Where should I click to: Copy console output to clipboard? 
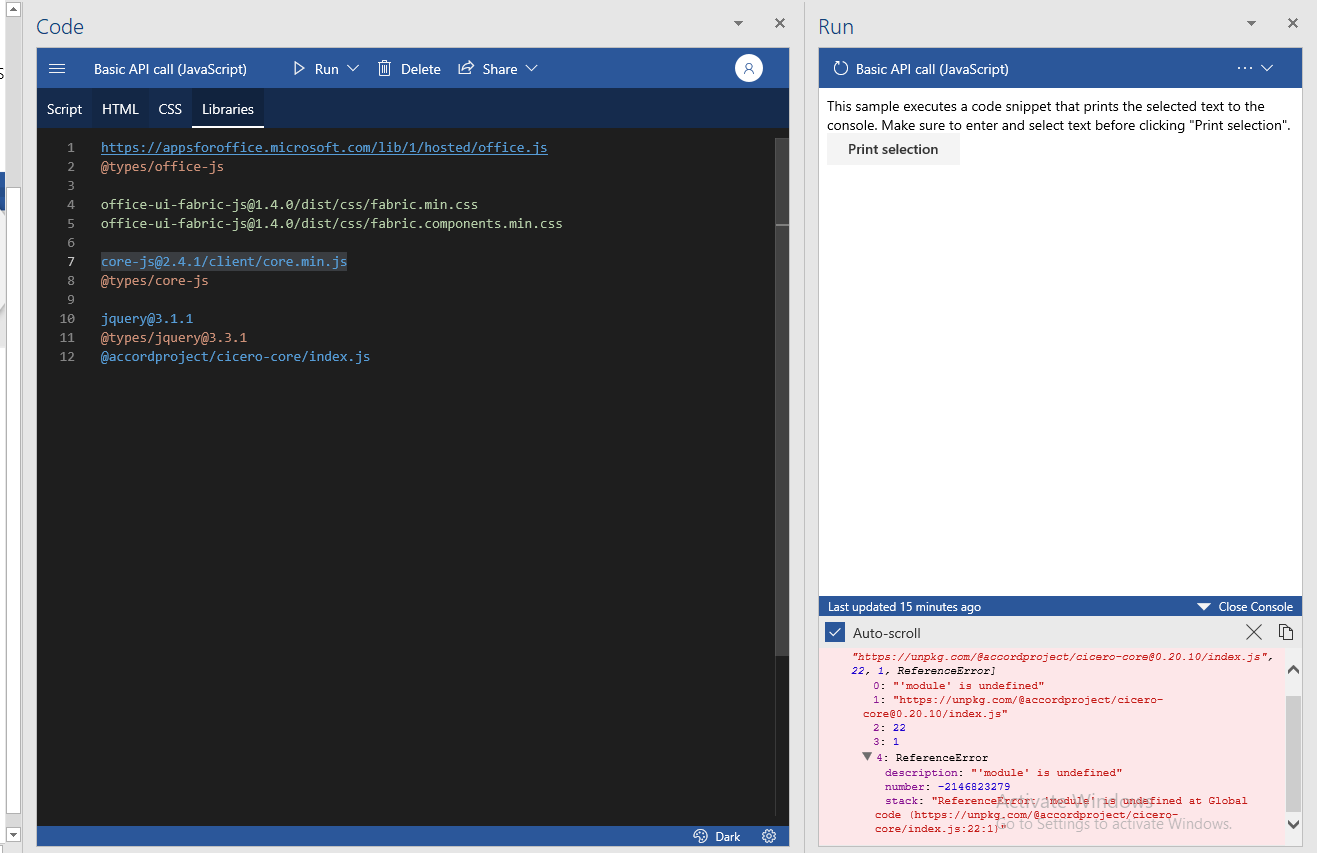1286,632
